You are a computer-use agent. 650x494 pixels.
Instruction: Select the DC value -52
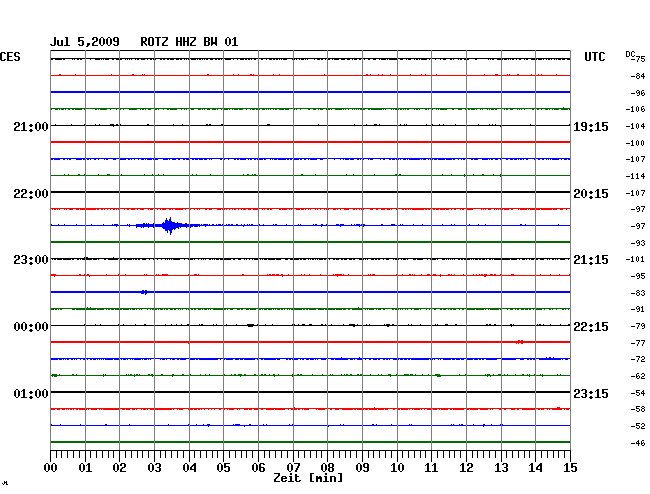point(638,426)
